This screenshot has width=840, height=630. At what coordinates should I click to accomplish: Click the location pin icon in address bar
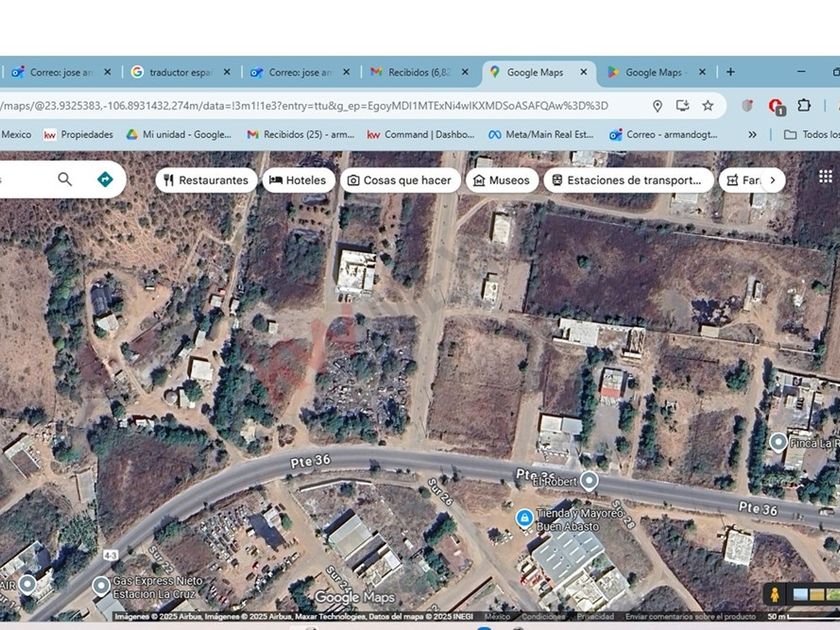[x=657, y=106]
